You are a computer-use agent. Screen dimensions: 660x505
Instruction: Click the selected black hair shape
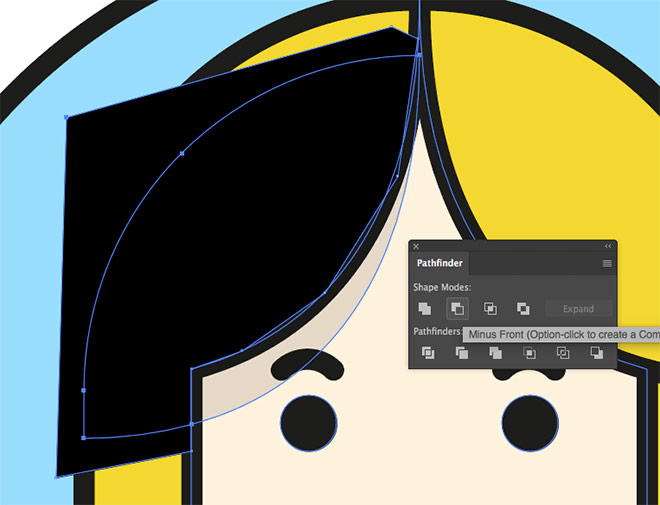click(232, 252)
